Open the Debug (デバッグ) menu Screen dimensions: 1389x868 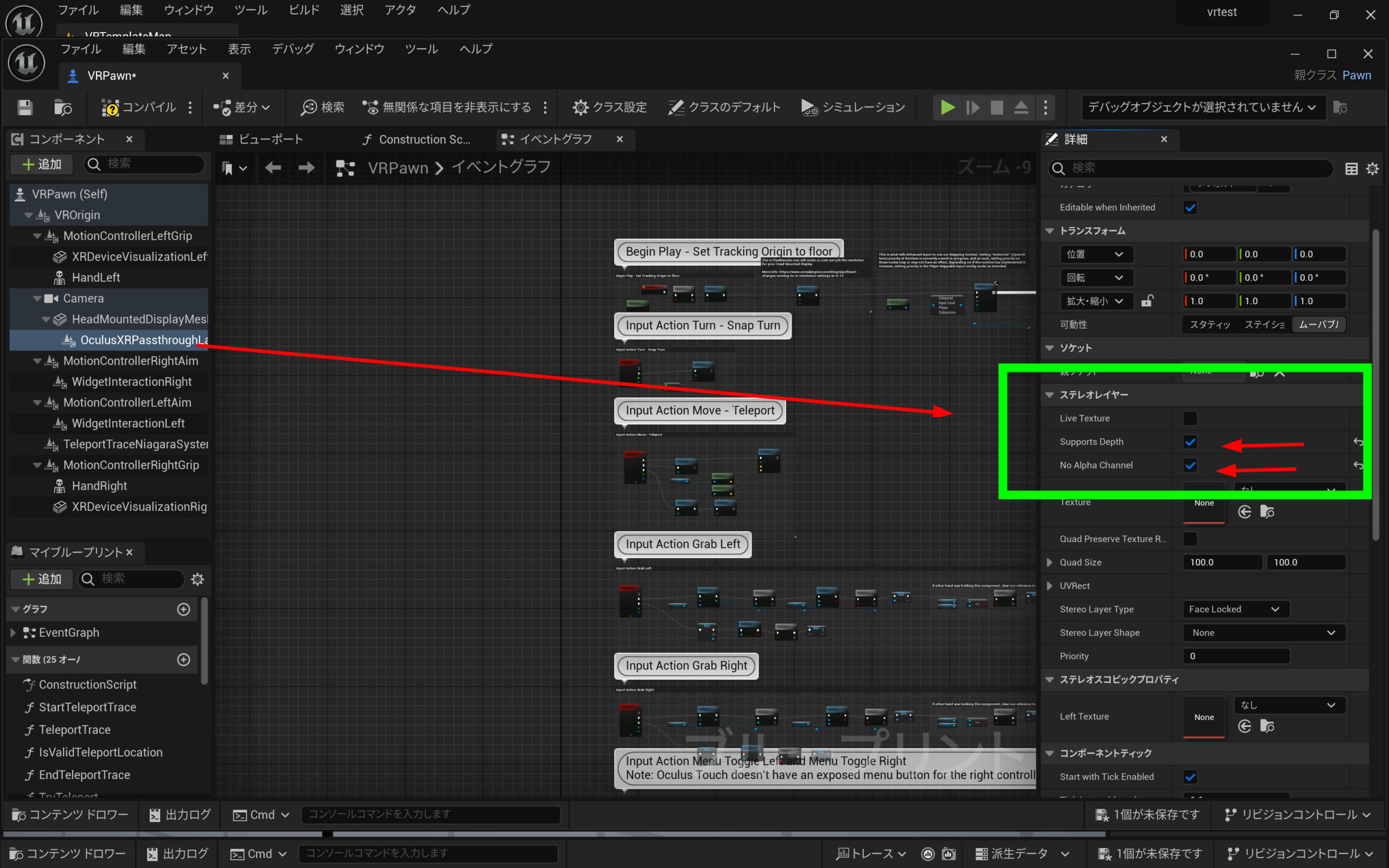tap(293, 49)
